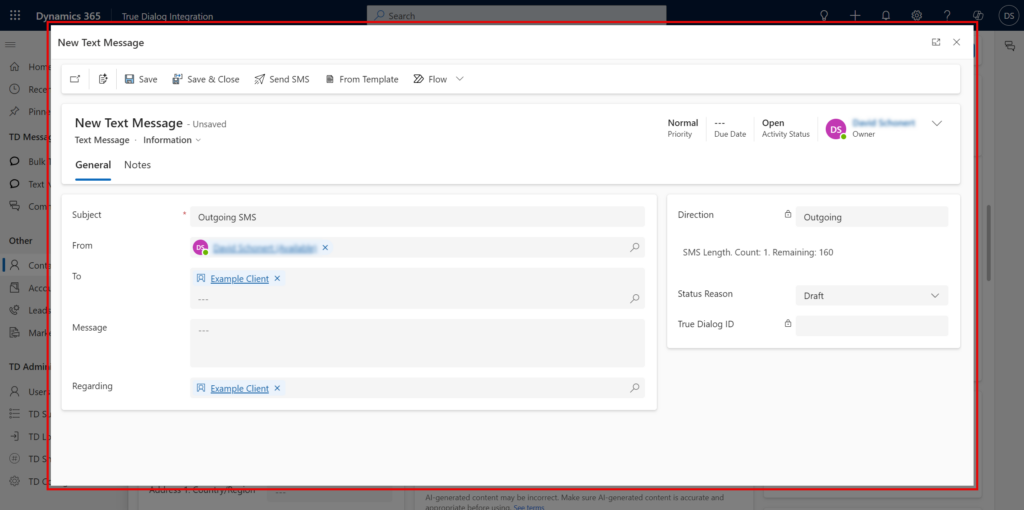Expand the Flow dropdown chevron
Screen dimensions: 1024x510
(460, 79)
